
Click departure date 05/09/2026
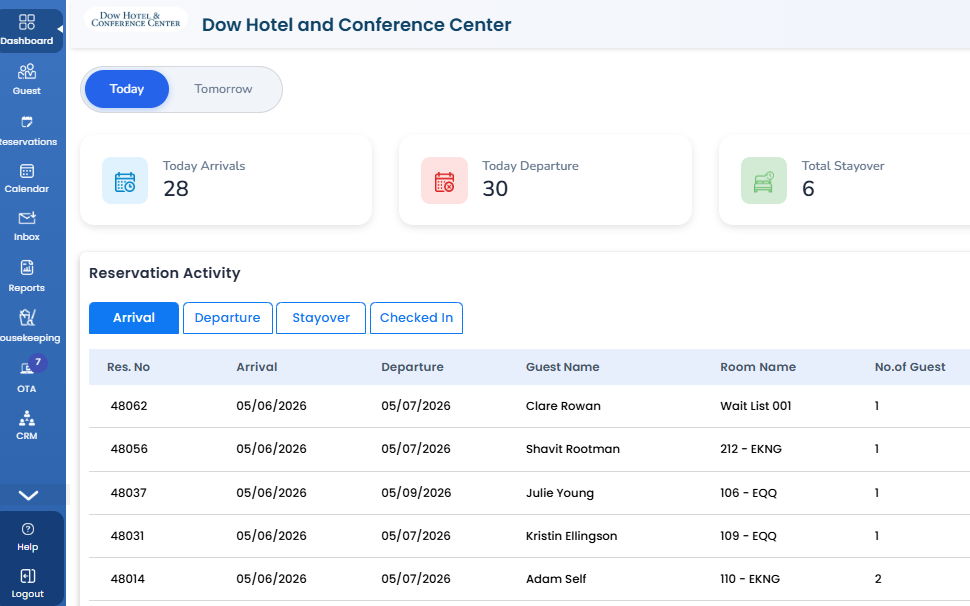point(416,493)
